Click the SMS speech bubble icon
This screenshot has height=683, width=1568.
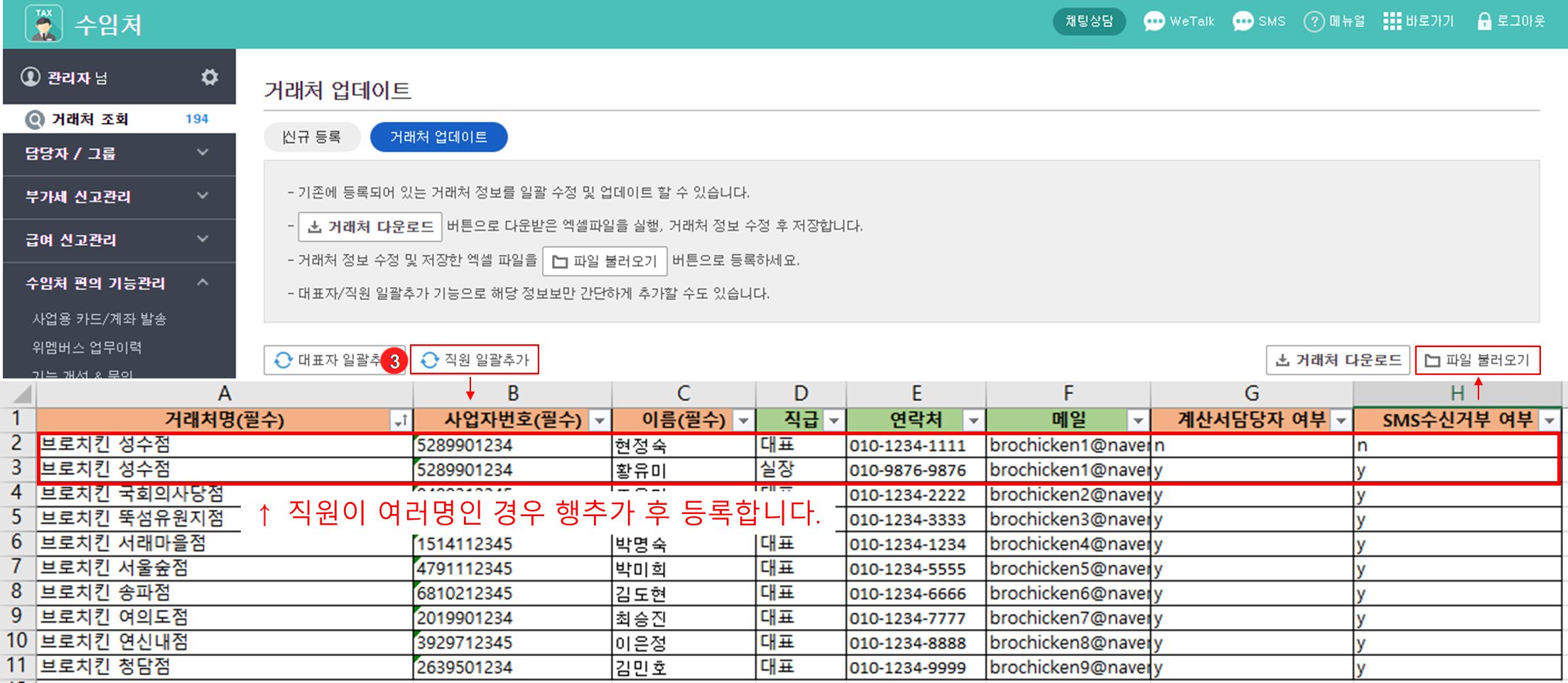point(1243,21)
